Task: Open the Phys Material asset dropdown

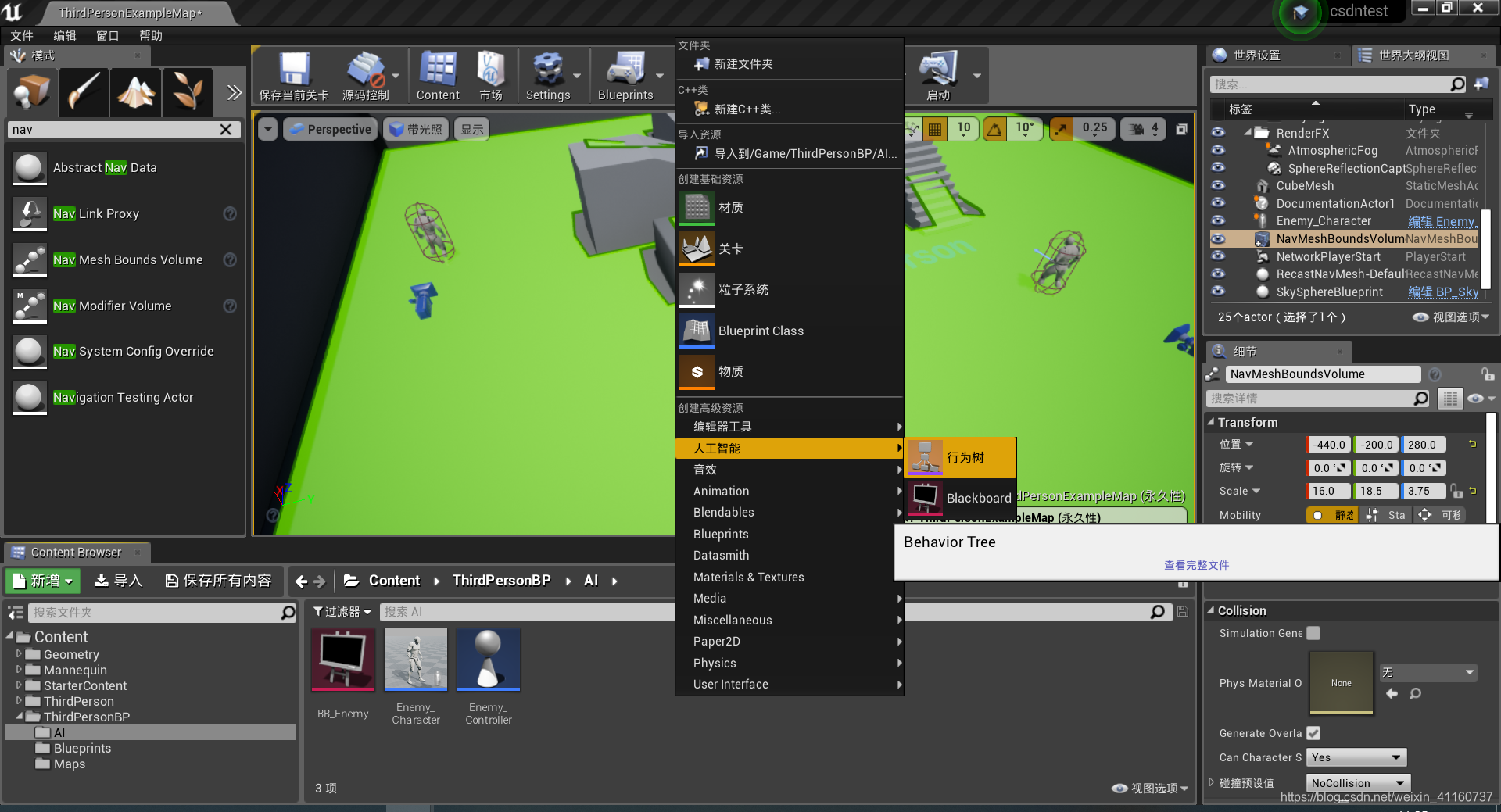Action: 1428,672
